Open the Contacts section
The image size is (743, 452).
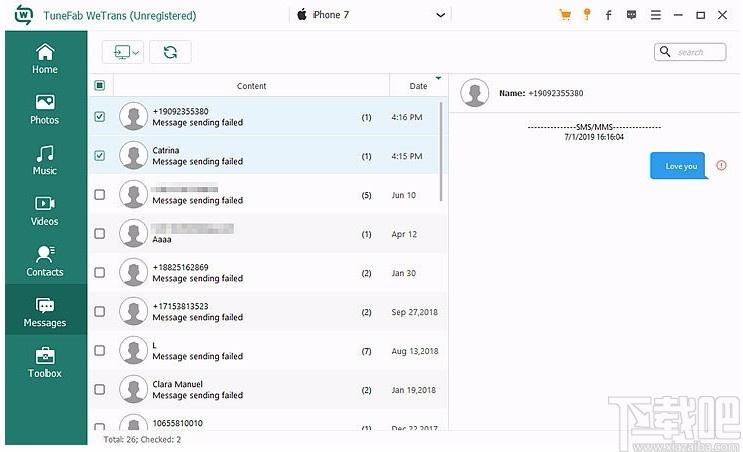pos(45,262)
